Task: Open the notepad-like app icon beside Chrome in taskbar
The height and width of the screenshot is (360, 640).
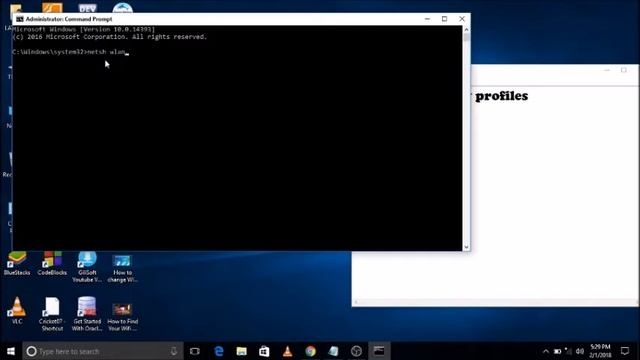Action: tap(333, 351)
